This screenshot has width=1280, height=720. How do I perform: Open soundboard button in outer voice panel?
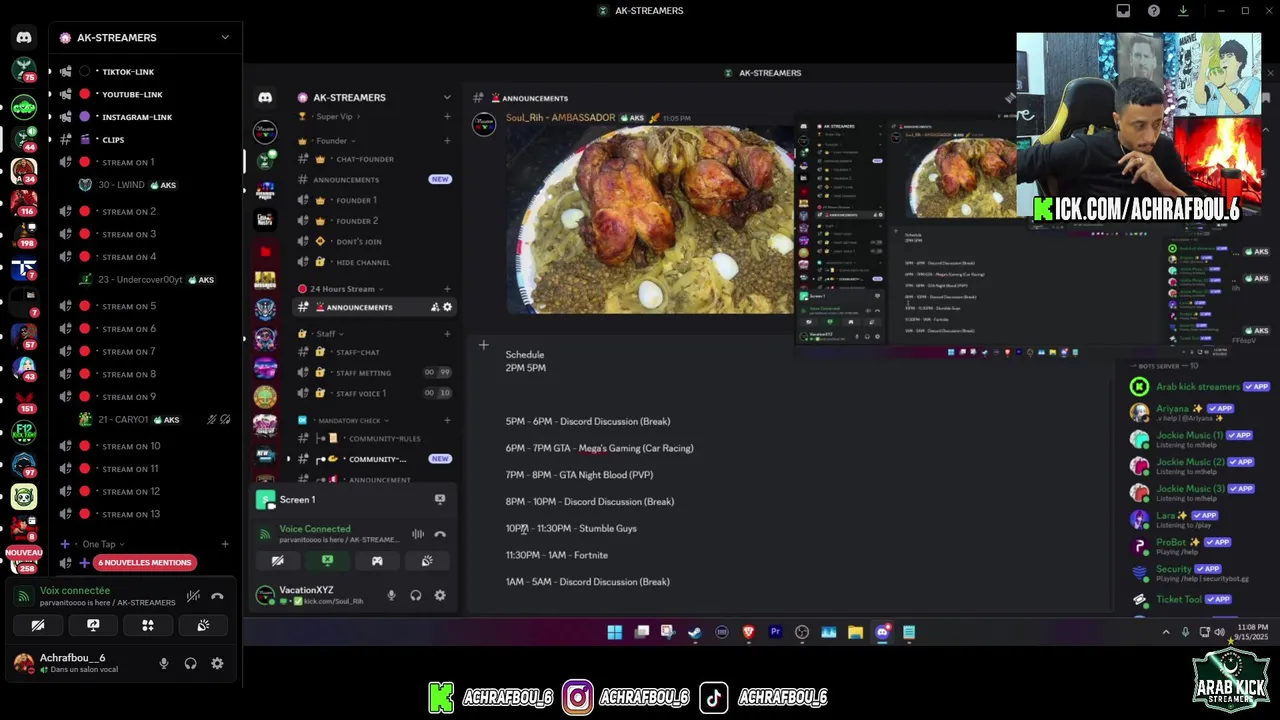(203, 625)
